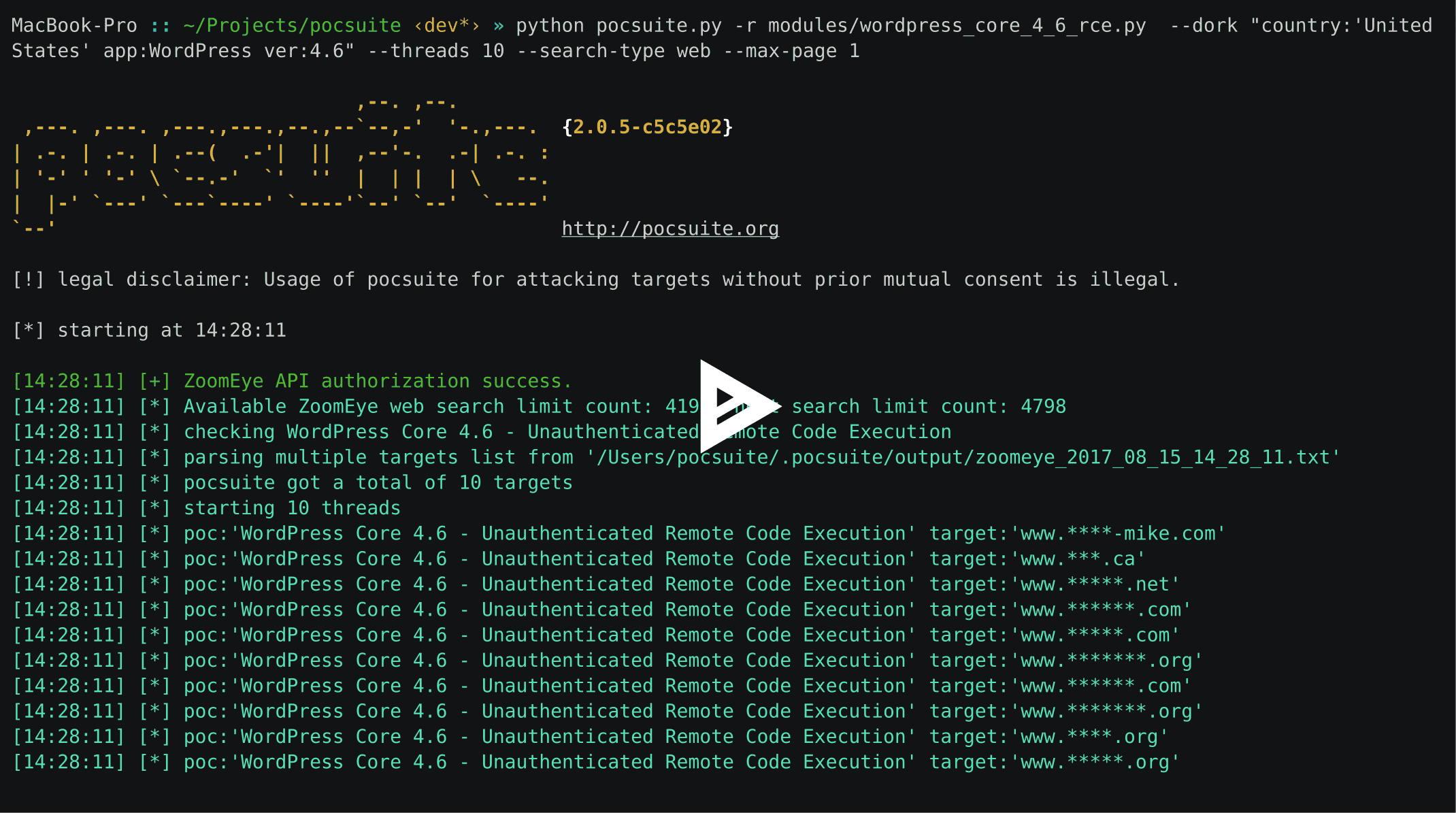Click the 'starting 10 threads' line
This screenshot has height=813, width=1456.
point(207,508)
